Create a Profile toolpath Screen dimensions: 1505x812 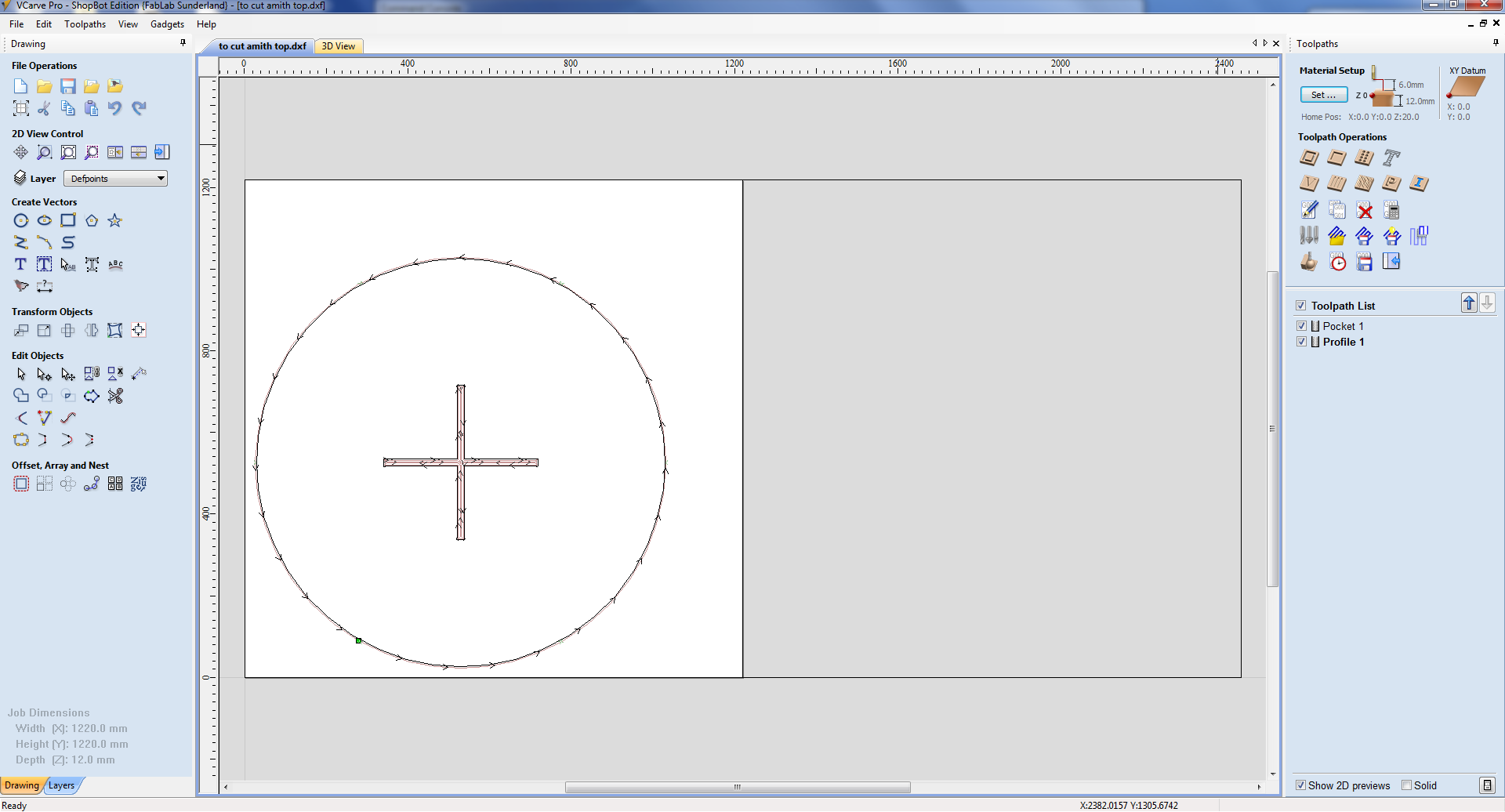(1309, 158)
